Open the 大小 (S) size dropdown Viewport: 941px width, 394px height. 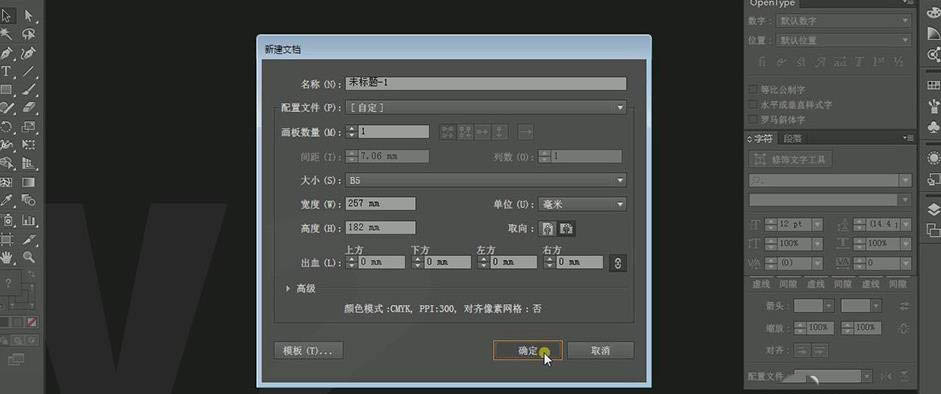pos(486,180)
